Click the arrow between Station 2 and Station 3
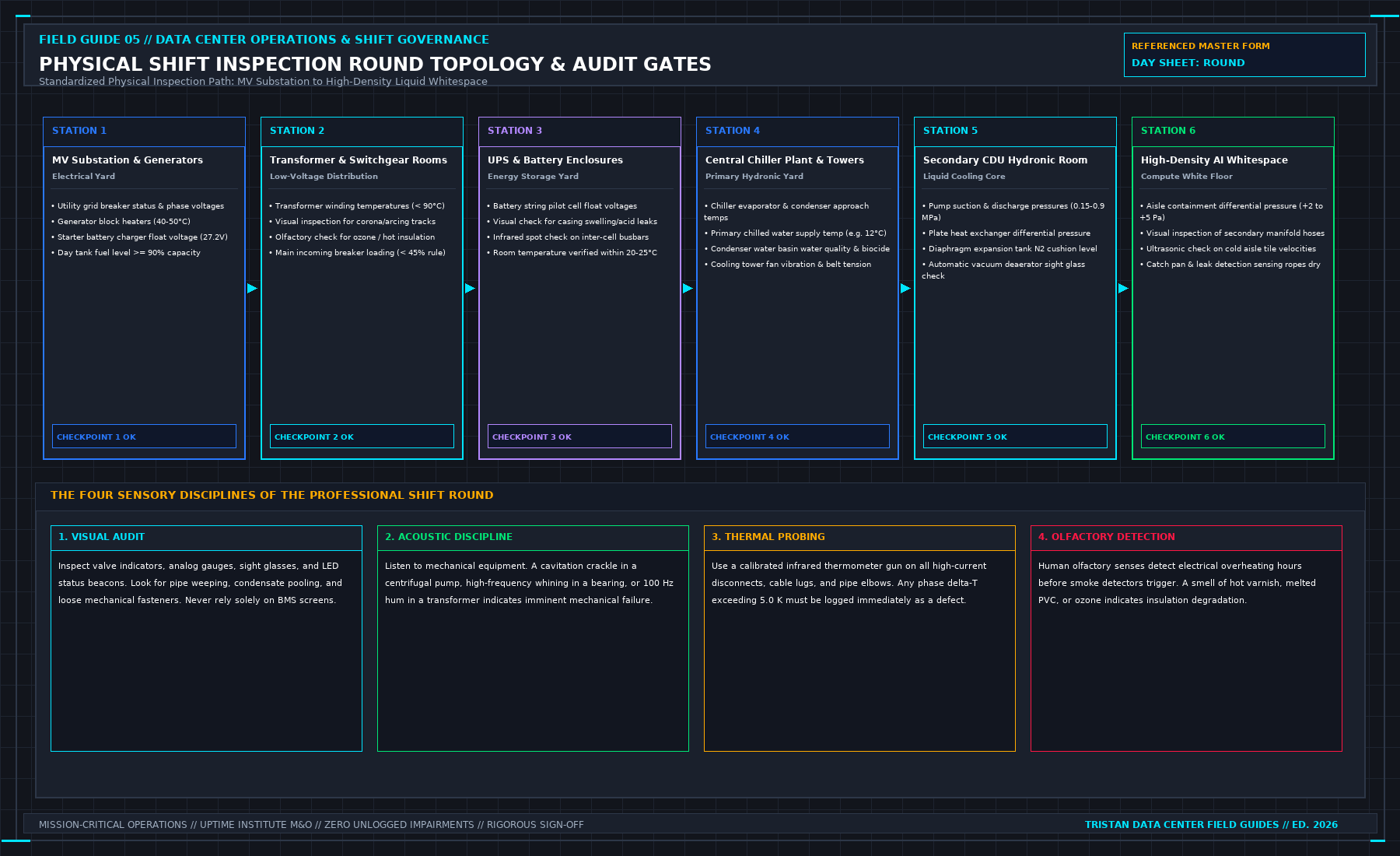 (x=470, y=288)
